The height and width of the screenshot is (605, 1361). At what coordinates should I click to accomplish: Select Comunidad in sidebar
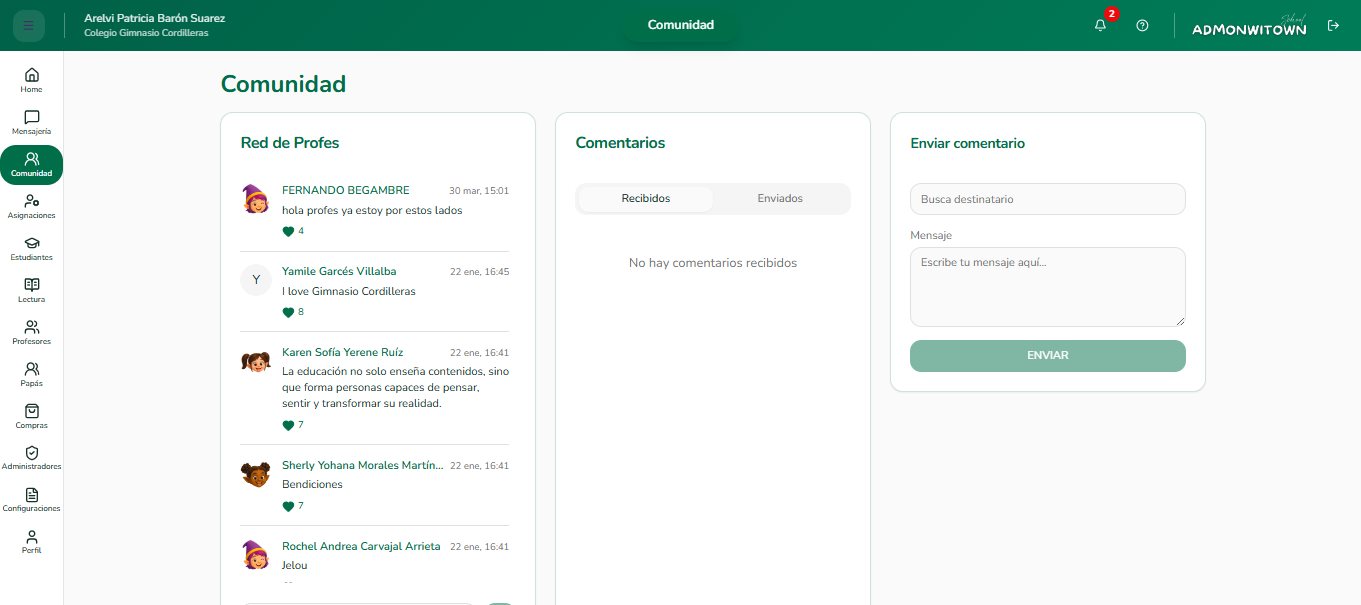click(32, 165)
